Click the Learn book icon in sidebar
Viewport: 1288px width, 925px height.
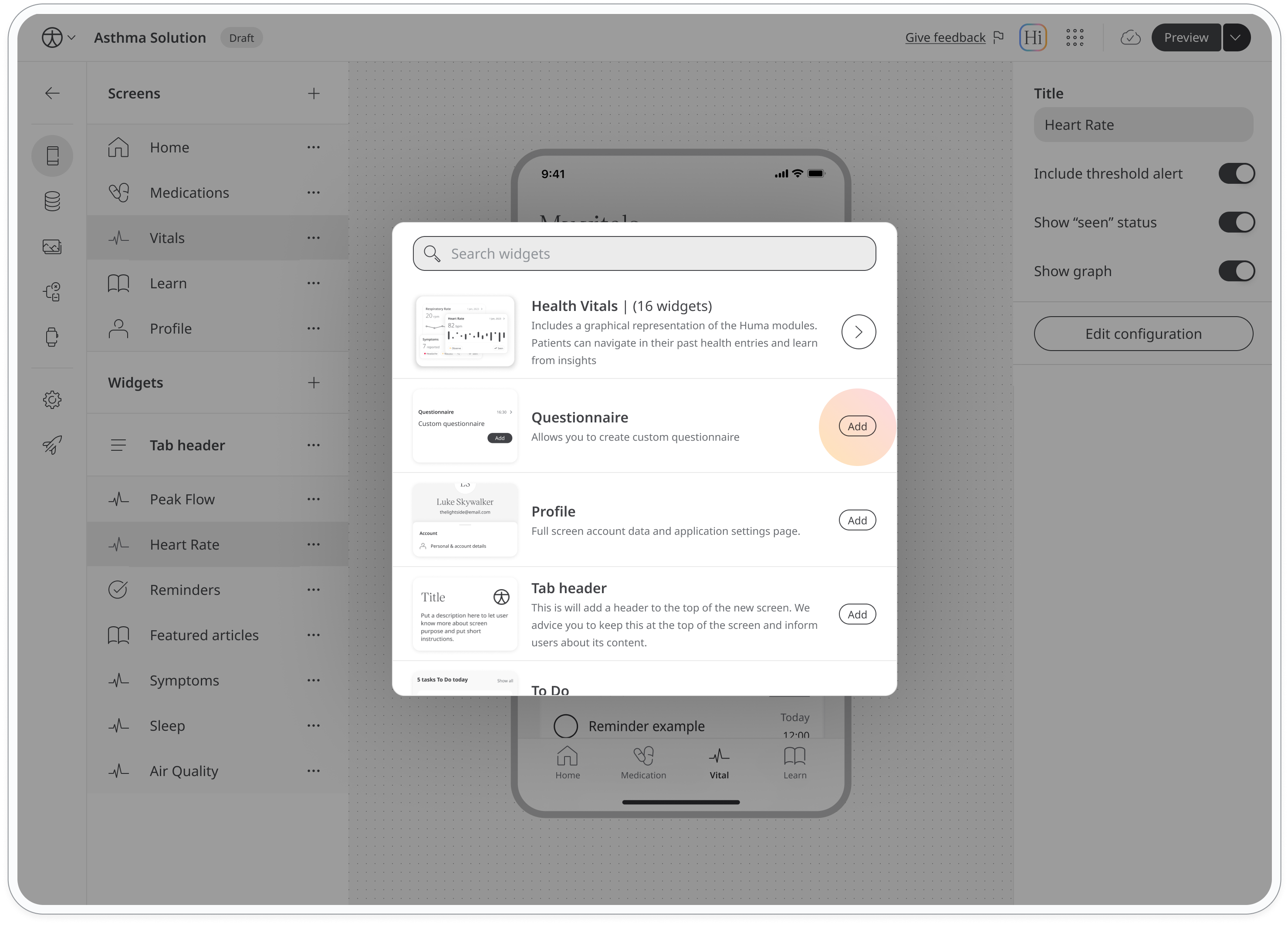pyautogui.click(x=119, y=283)
